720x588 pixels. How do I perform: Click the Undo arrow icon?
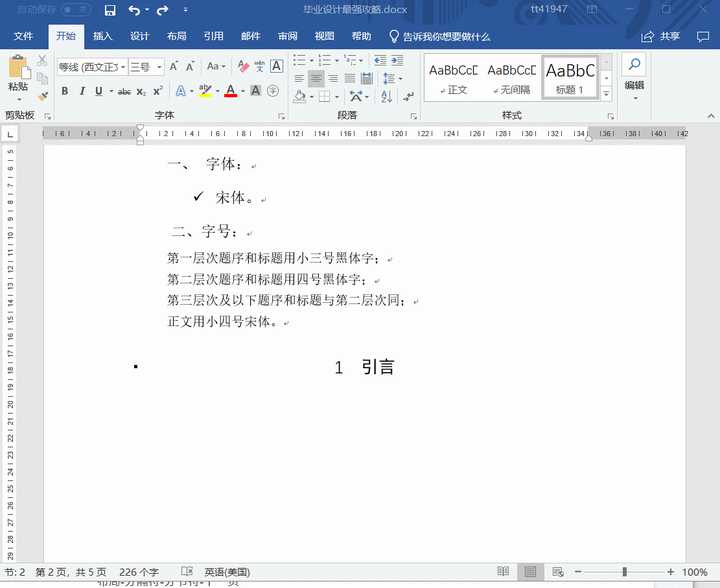[x=134, y=10]
